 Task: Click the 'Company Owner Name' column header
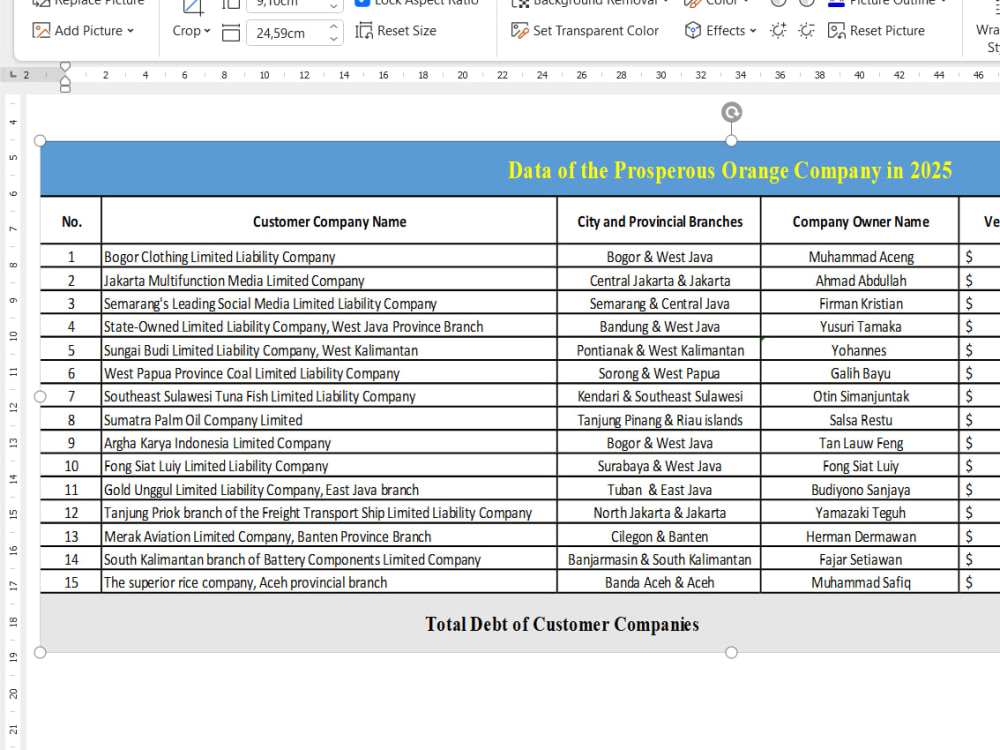point(860,221)
